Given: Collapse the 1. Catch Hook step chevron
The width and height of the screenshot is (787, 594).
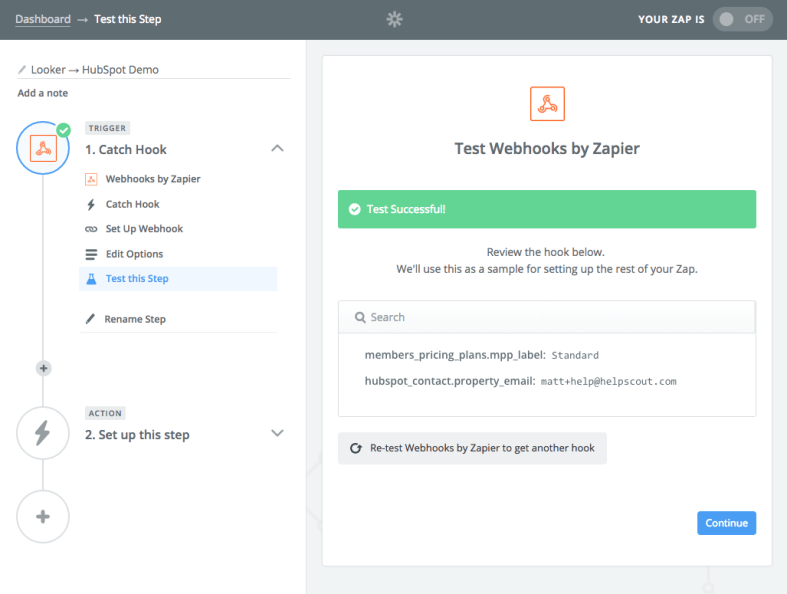Looking at the screenshot, I should [x=278, y=148].
